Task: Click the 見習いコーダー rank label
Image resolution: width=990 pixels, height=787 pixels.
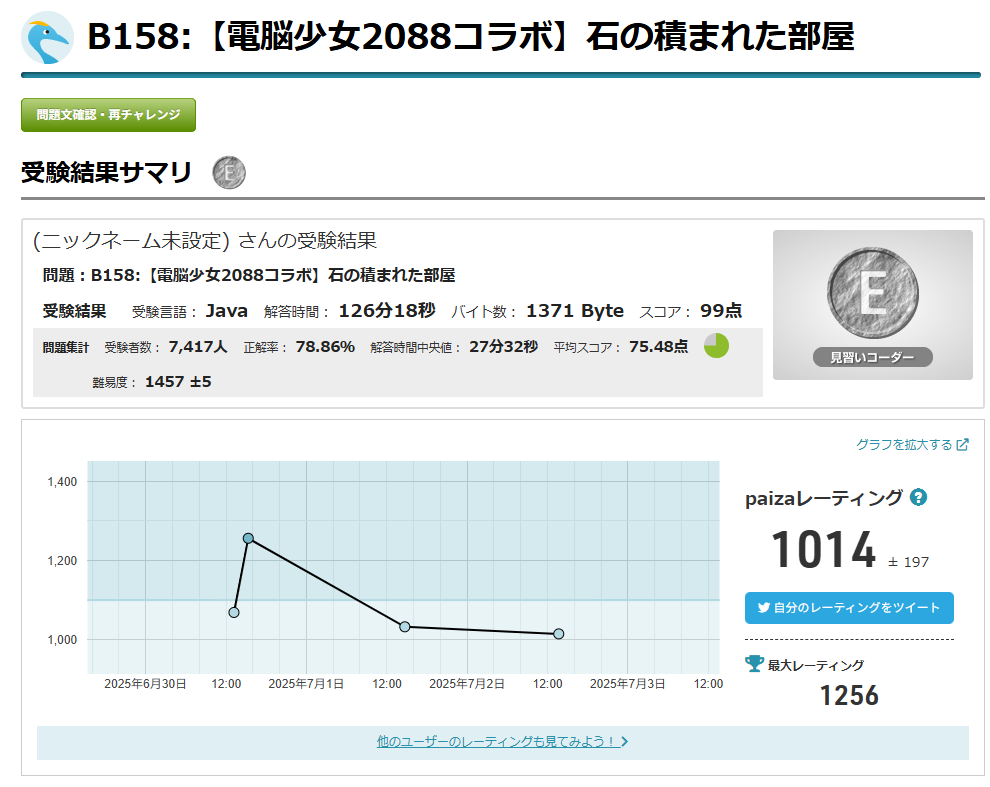Action: point(872,357)
